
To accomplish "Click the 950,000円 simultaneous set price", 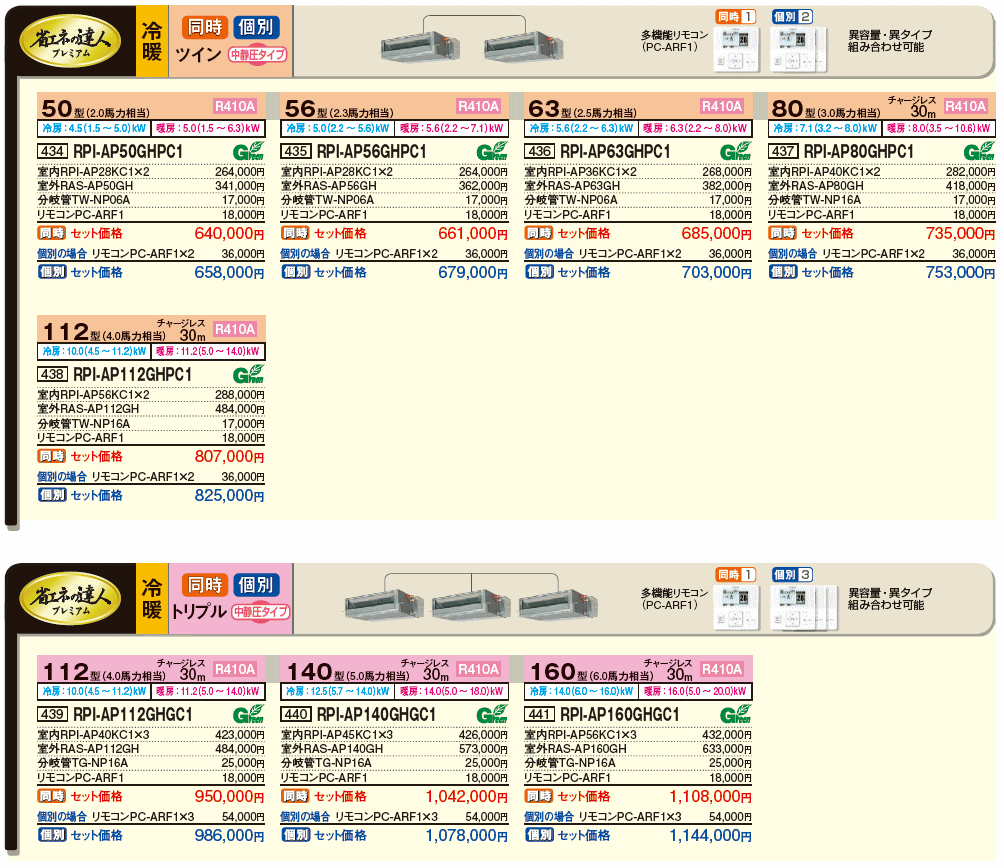I will tap(229, 796).
